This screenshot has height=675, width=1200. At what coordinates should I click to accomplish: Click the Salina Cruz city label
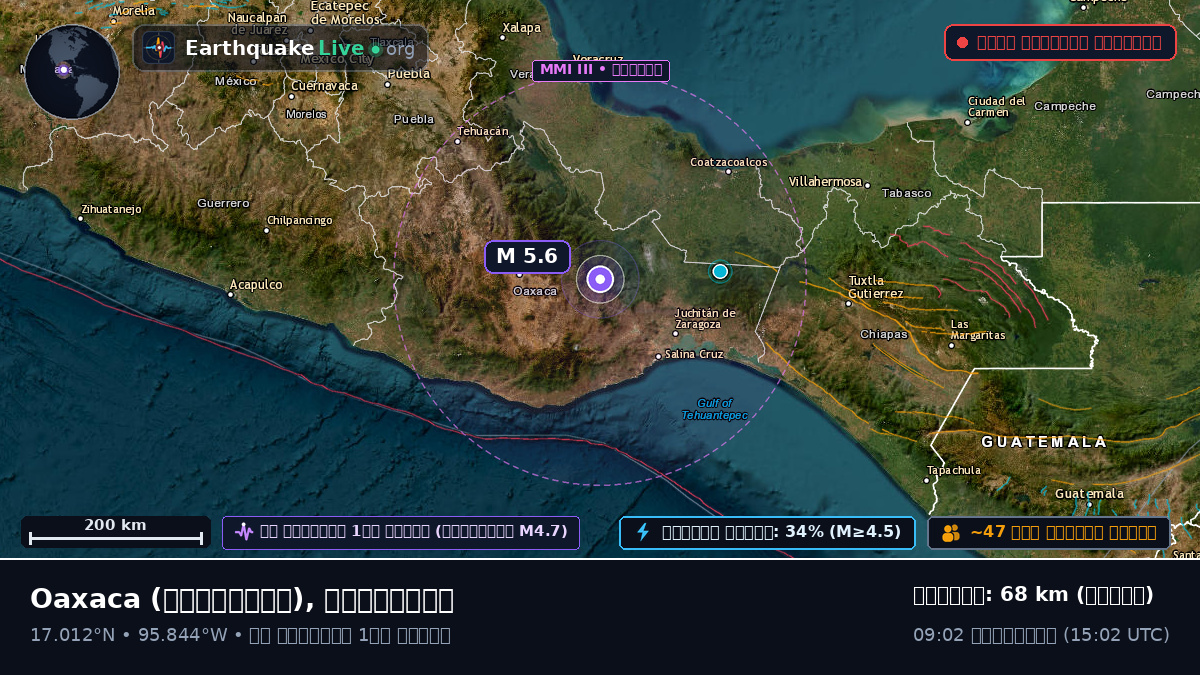tap(694, 354)
